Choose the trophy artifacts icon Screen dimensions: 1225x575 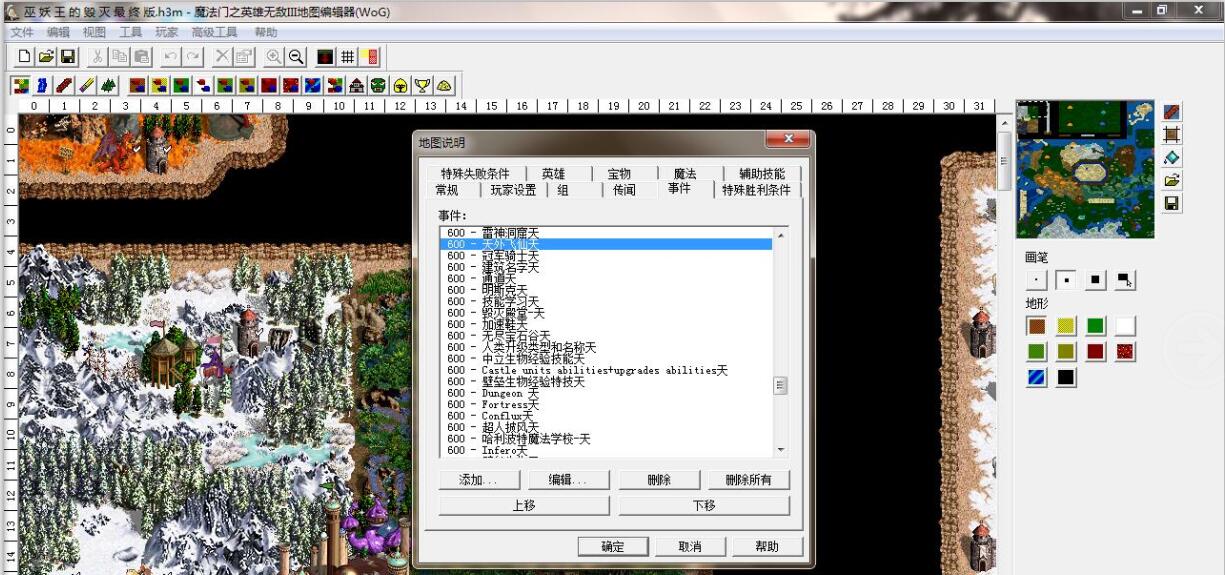coord(422,86)
